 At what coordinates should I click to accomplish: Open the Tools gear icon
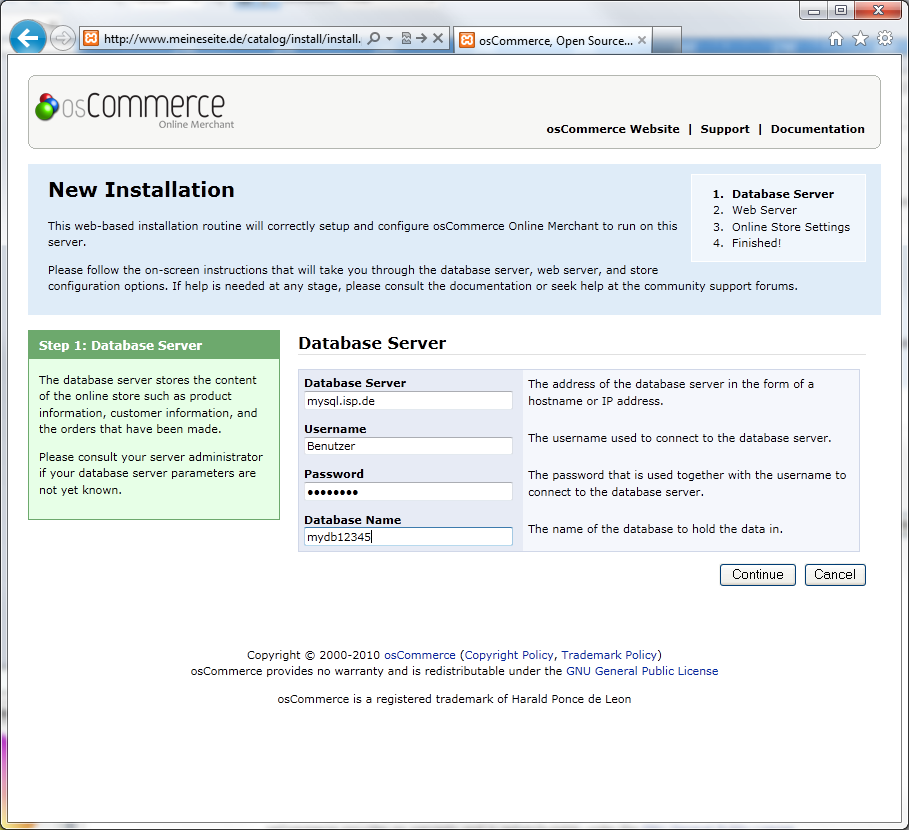[x=884, y=39]
